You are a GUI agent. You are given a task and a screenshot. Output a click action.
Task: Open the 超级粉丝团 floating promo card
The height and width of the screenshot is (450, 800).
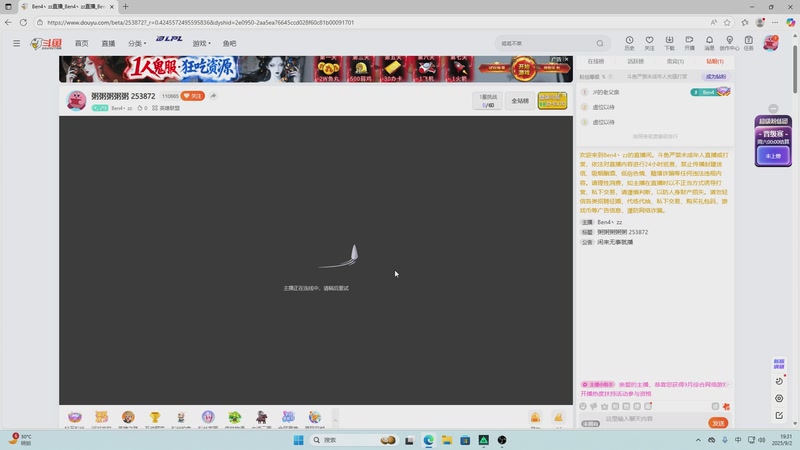click(x=773, y=141)
